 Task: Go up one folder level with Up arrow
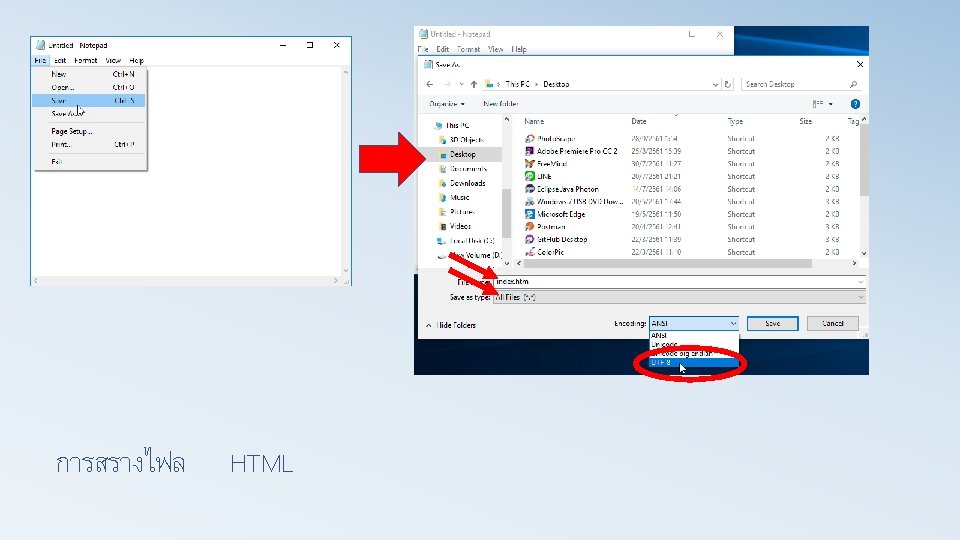(474, 84)
